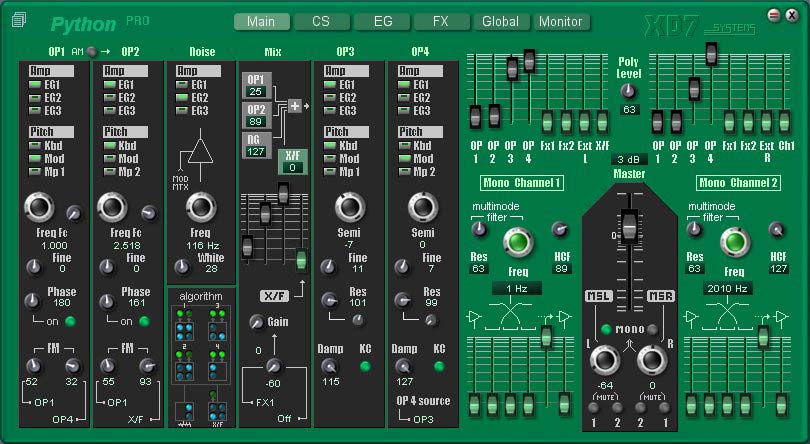Open the Global tab

coord(500,22)
